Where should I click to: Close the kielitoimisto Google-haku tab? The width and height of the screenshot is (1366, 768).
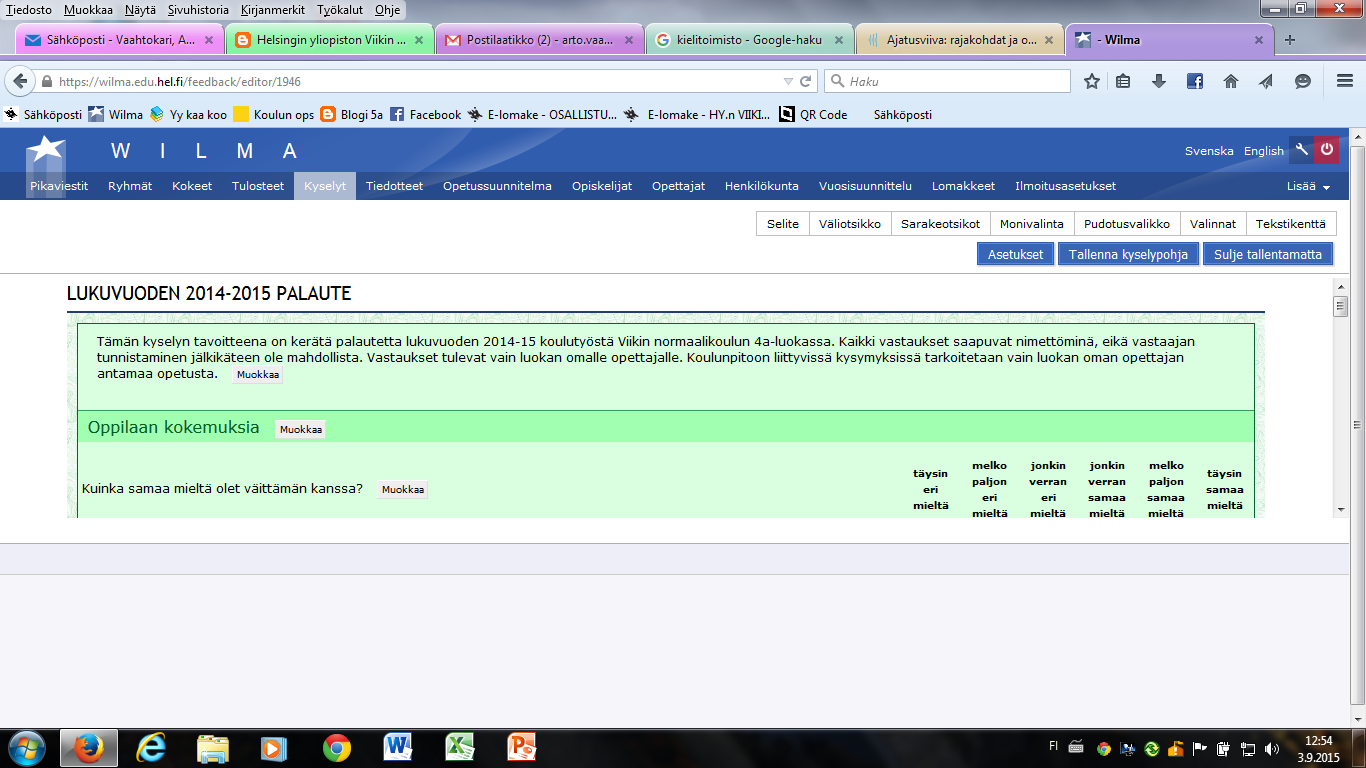[838, 41]
